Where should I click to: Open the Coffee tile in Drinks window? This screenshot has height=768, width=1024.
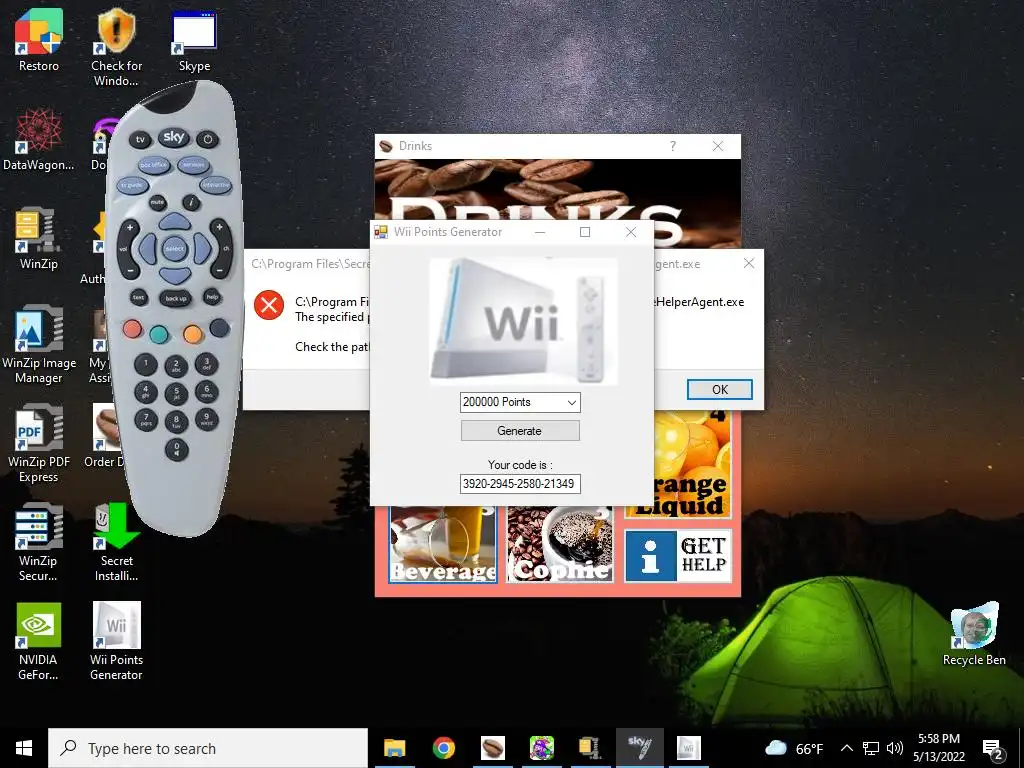point(560,544)
